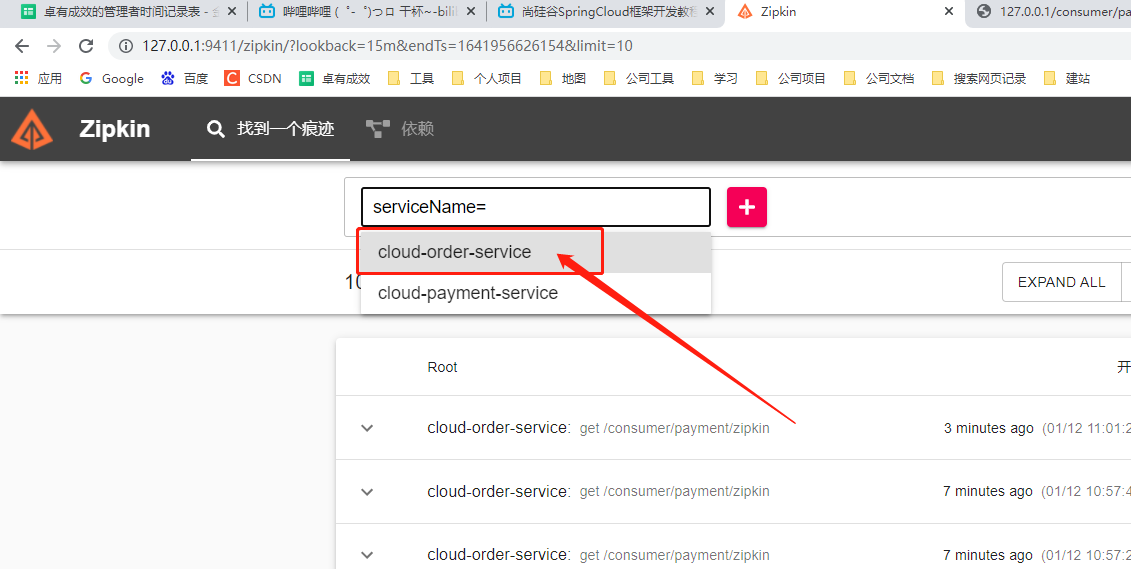Image resolution: width=1131 pixels, height=569 pixels.
Task: Close the 尚硅谷SpringCloud tab
Action: (x=710, y=12)
